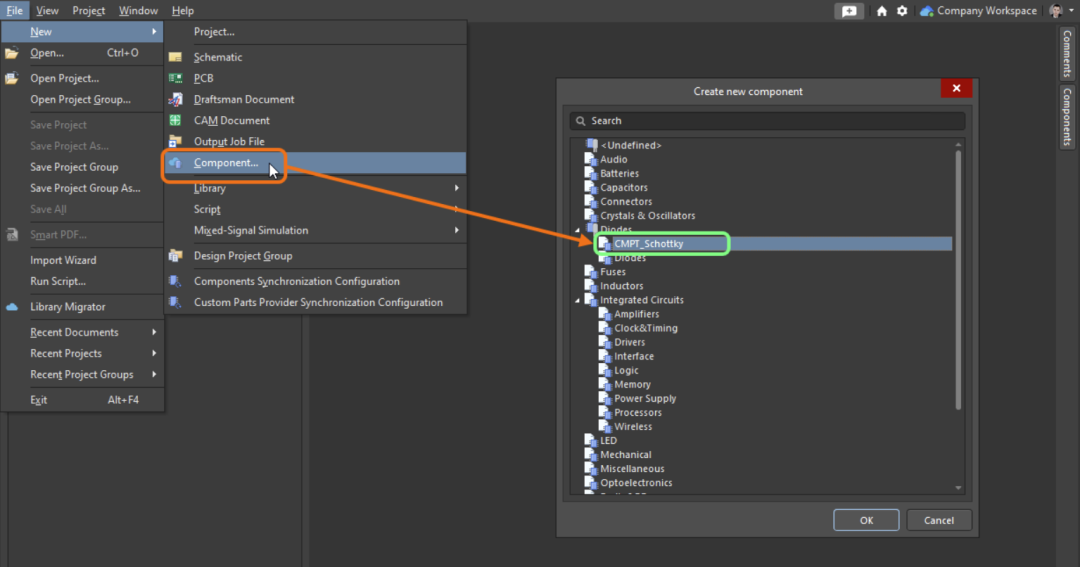Open the Help menu

pyautogui.click(x=183, y=11)
